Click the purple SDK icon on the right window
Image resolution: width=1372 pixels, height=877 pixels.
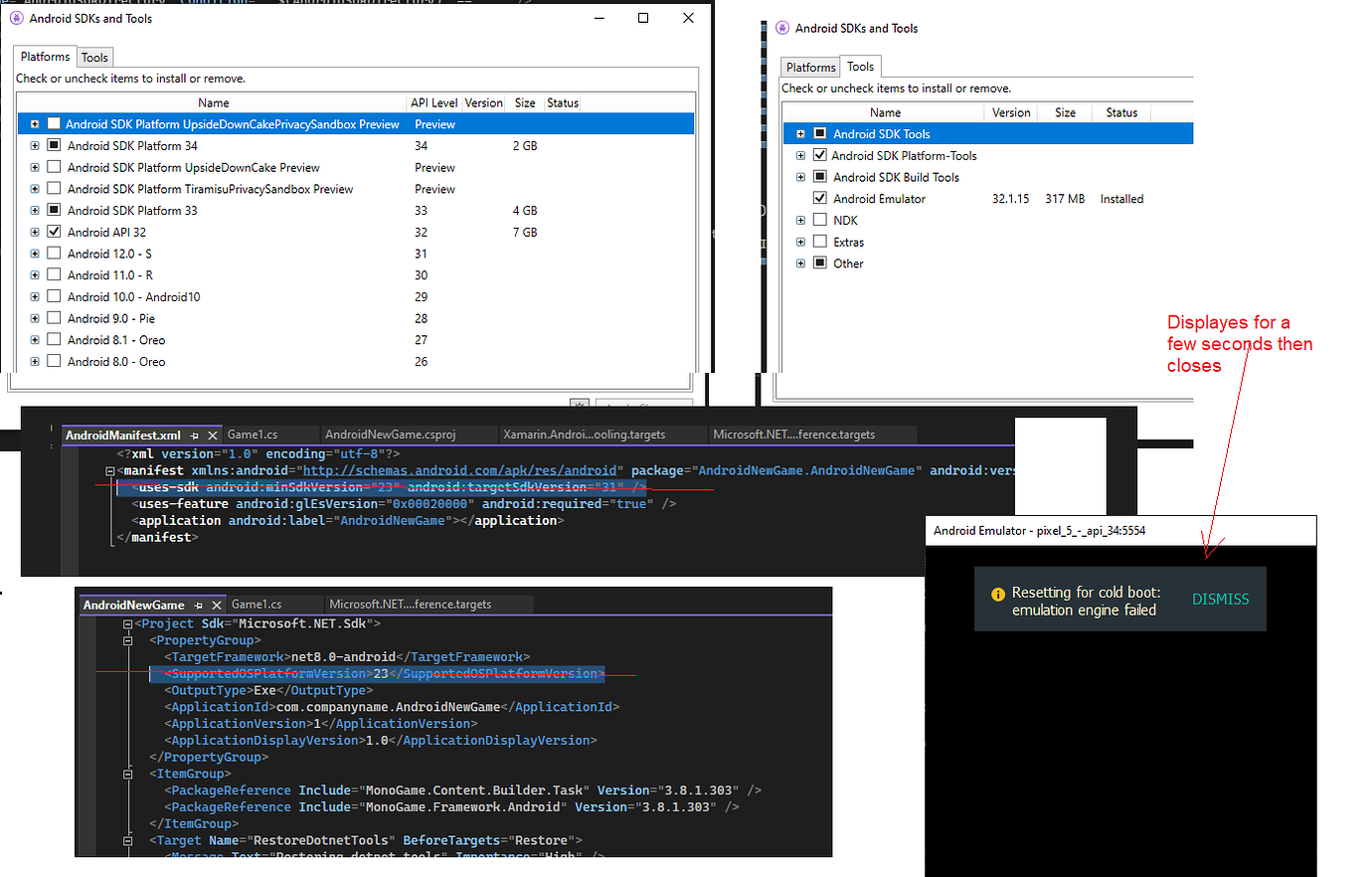point(781,28)
